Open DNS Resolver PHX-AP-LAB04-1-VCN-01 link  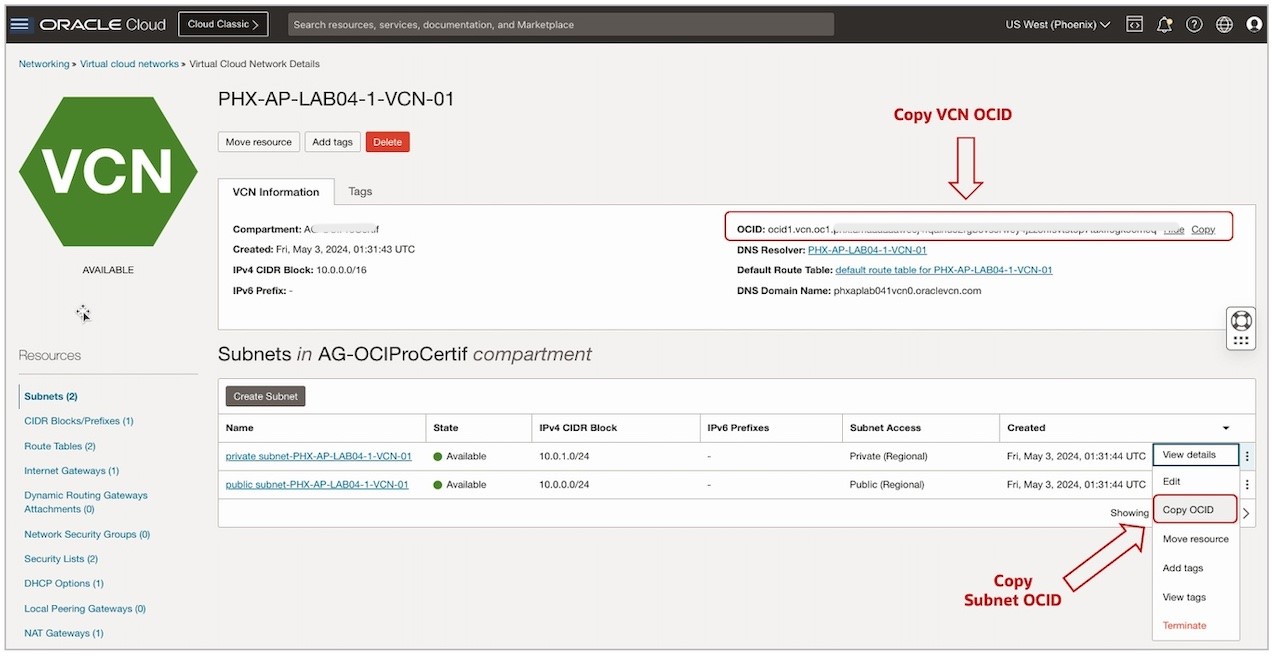pyautogui.click(x=867, y=250)
